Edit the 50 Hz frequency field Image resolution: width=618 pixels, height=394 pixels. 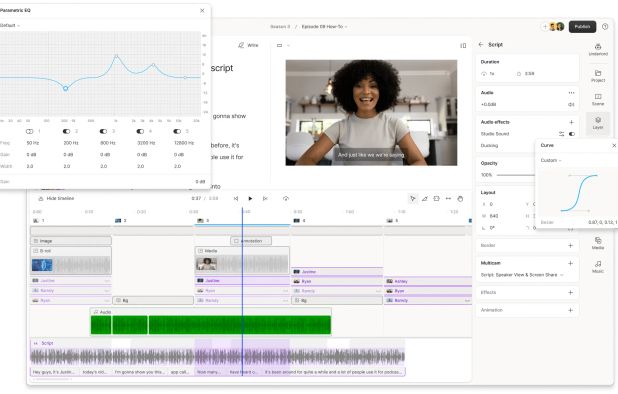pyautogui.click(x=33, y=143)
